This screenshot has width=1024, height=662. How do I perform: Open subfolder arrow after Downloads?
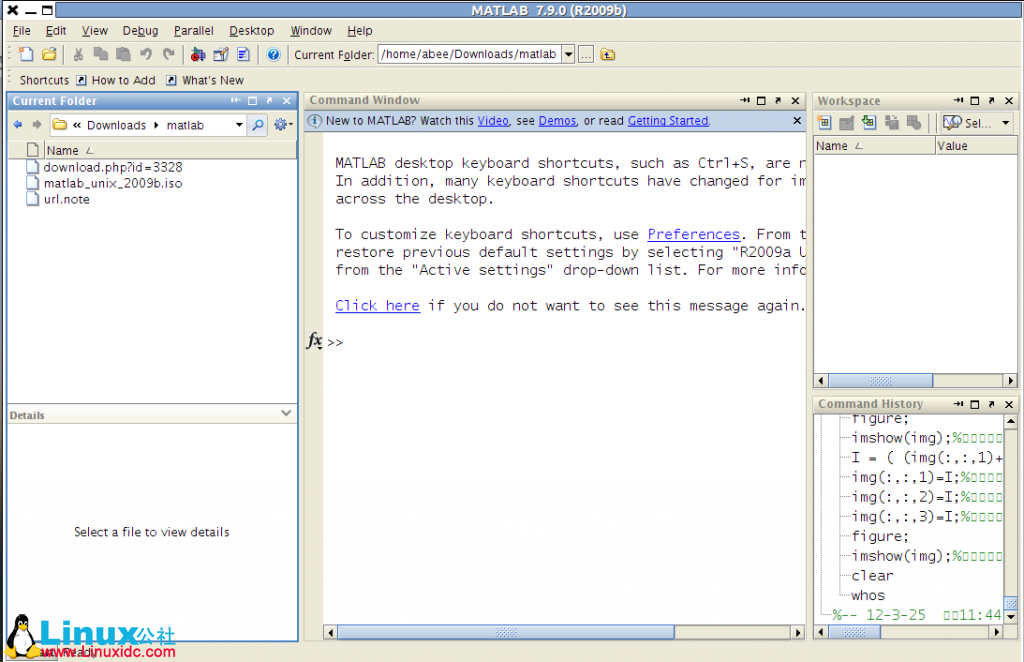tap(156, 125)
